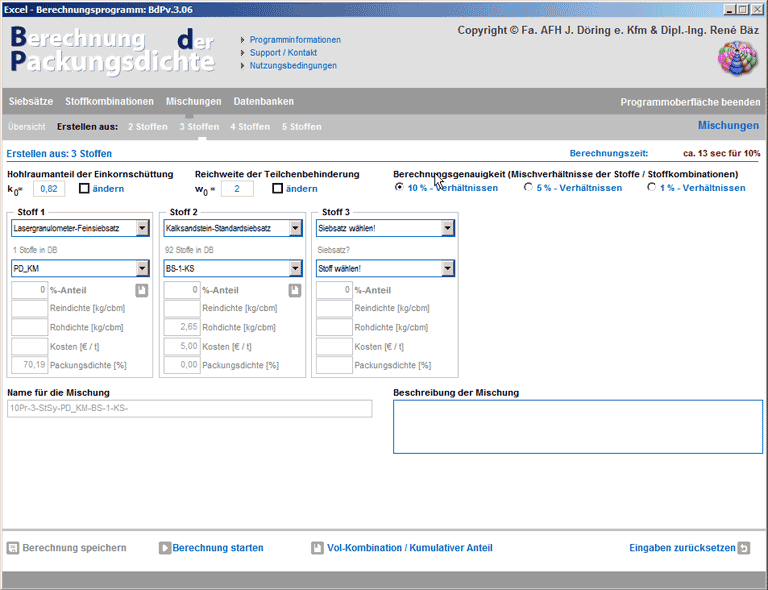768x590 pixels.
Task: Click the colorful spheres logo icon
Action: tap(738, 58)
